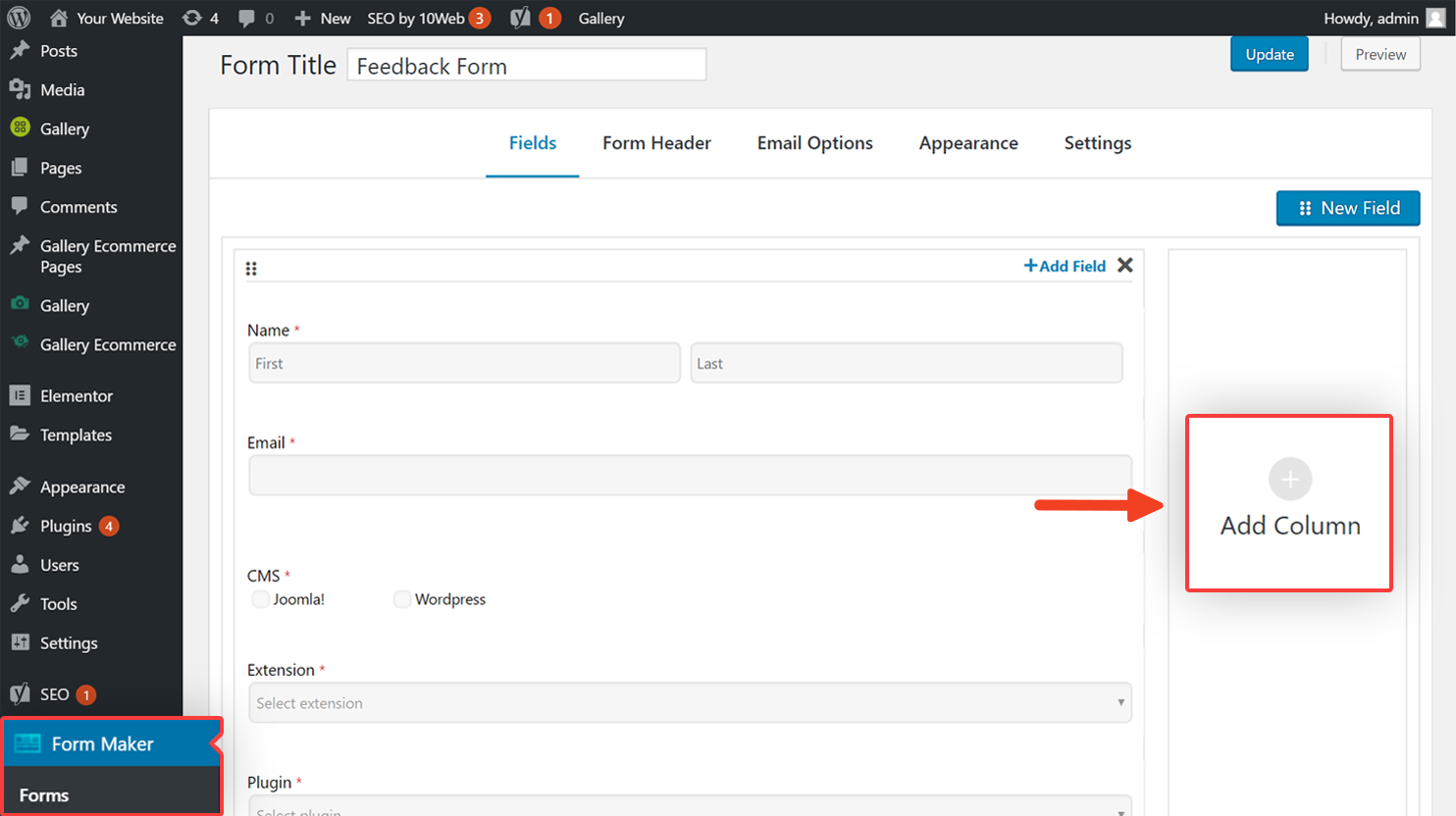
Task: Click the 'Name' field label
Action: pos(268,331)
